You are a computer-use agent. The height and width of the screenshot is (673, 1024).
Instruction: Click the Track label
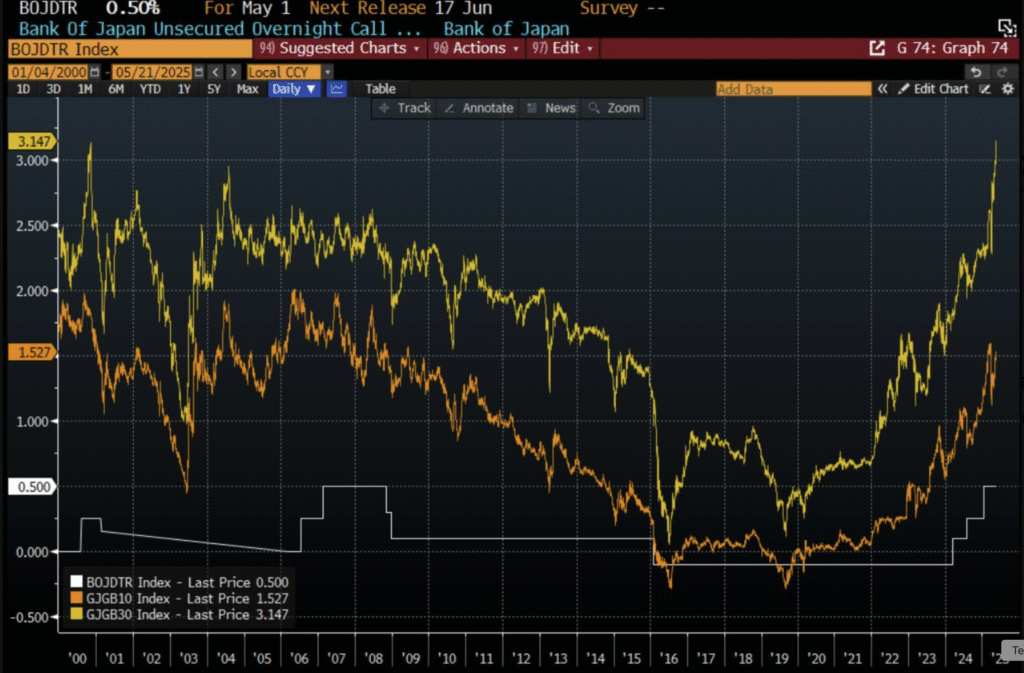tap(415, 108)
